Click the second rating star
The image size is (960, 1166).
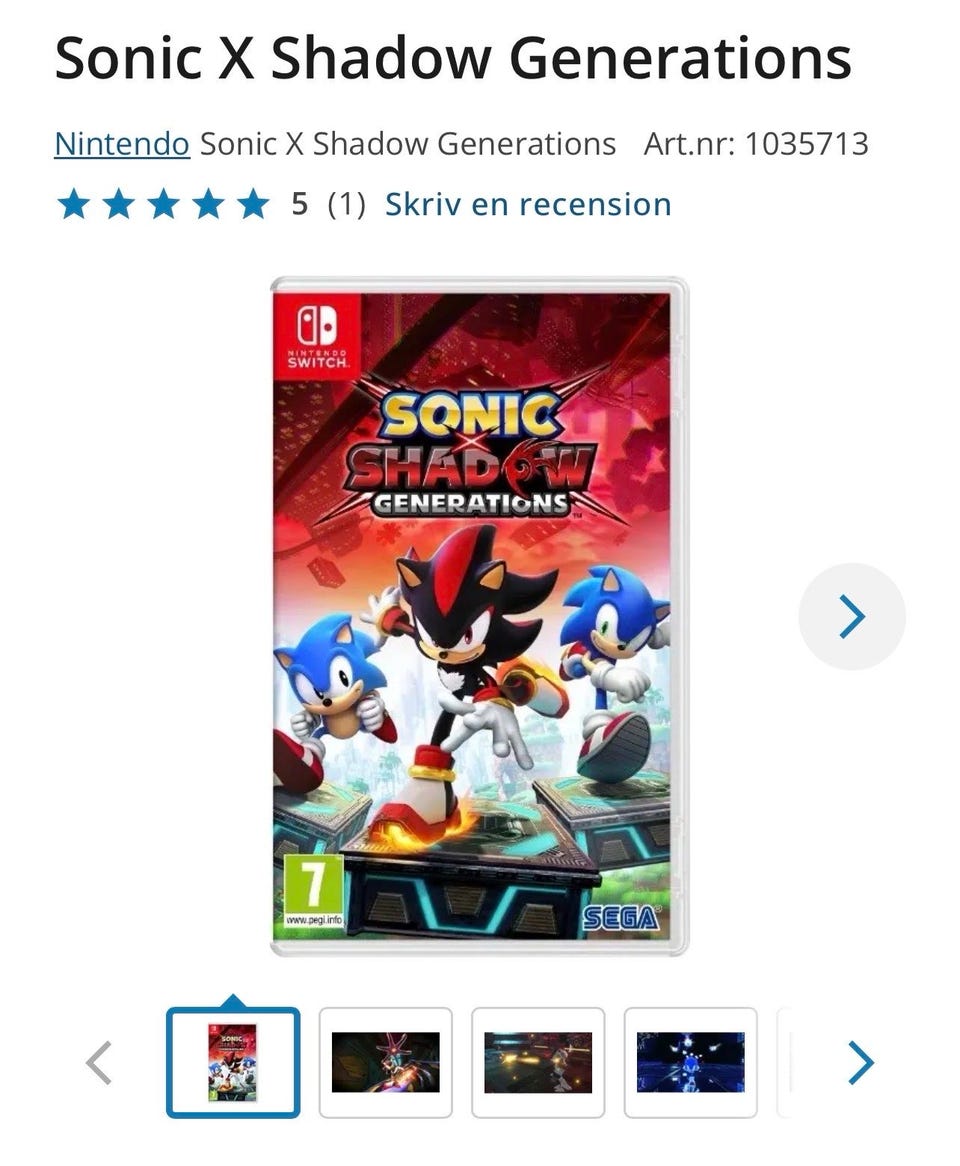tap(118, 204)
